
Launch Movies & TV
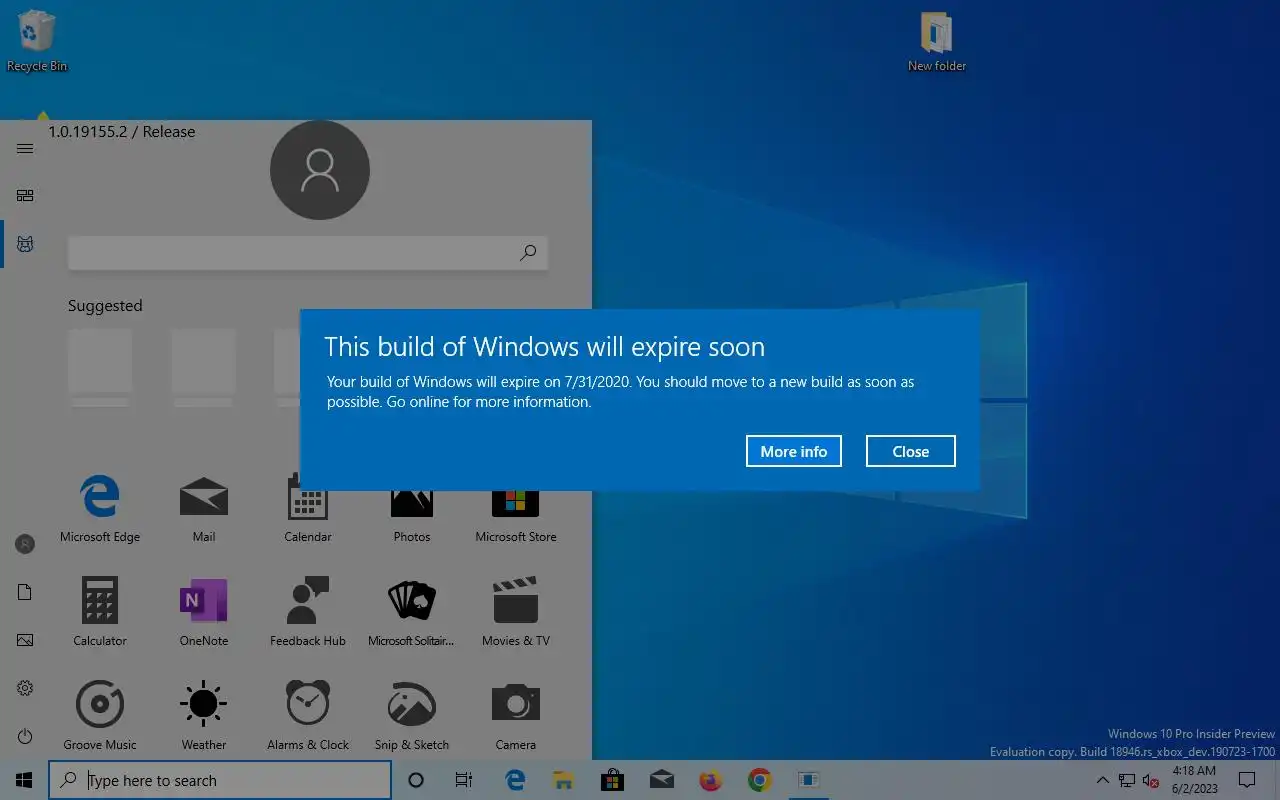tap(516, 612)
